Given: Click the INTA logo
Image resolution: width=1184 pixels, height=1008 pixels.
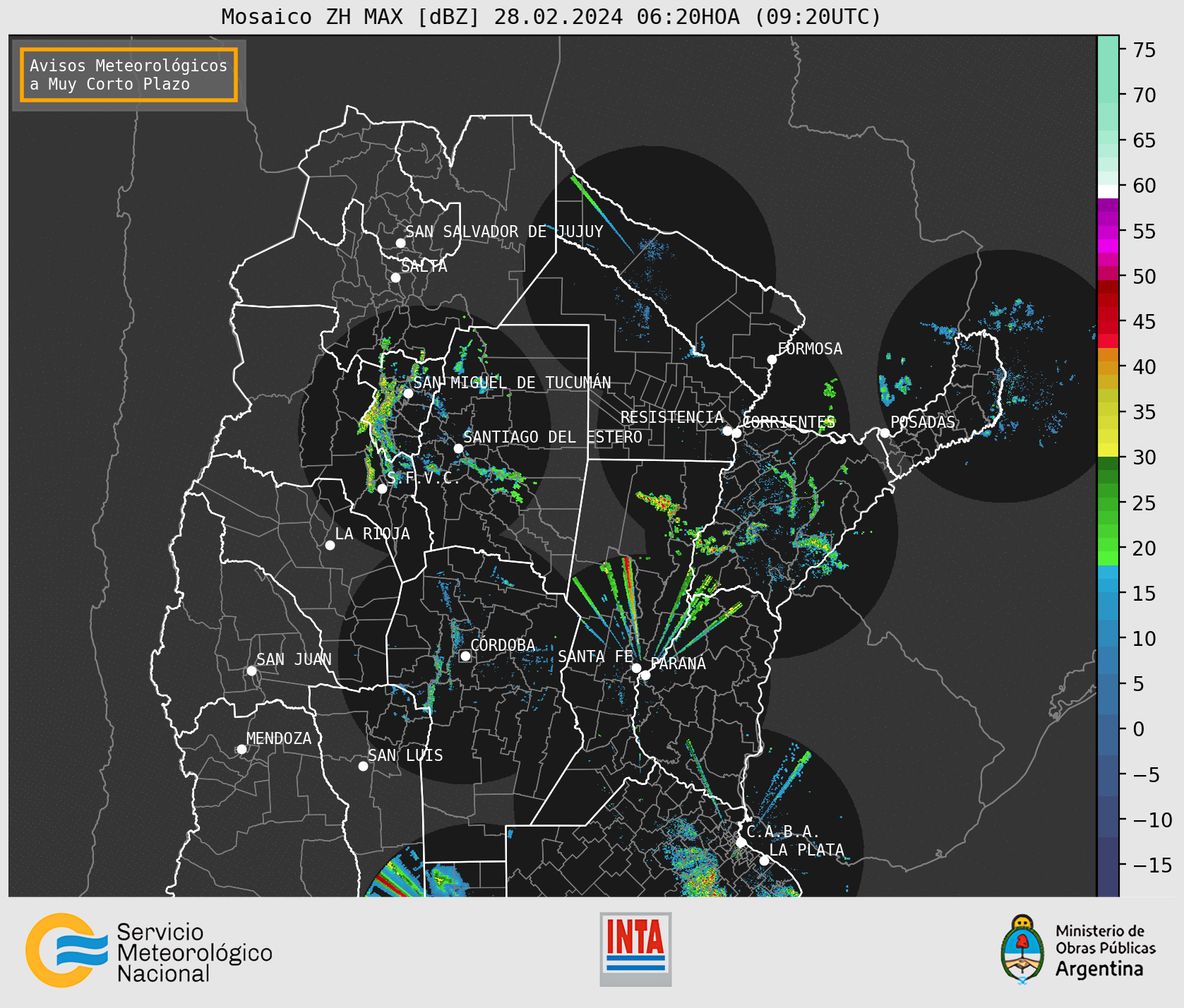Looking at the screenshot, I should (x=635, y=949).
